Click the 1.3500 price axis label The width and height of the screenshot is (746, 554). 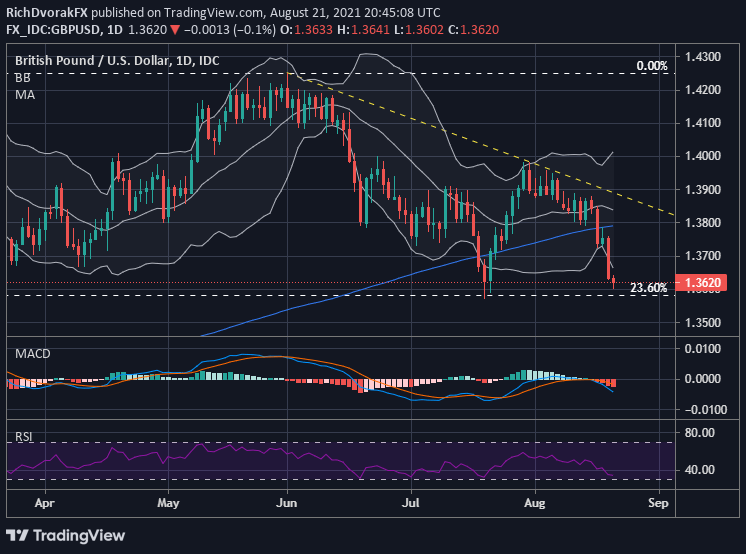[703, 323]
